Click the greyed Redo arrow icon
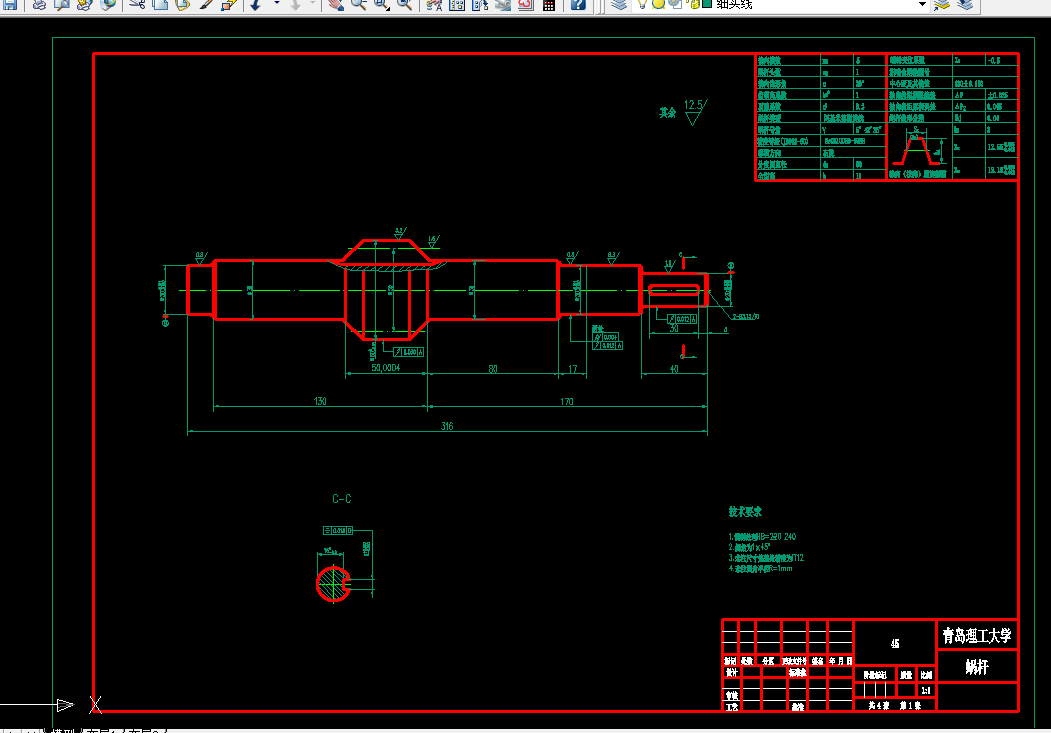Viewport: 1051px width, 733px height. 296,4
